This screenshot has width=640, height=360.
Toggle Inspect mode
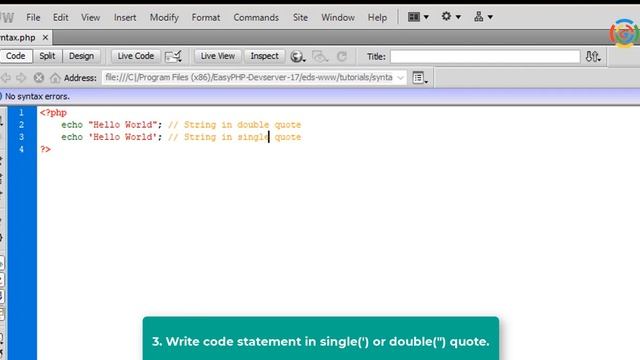point(264,56)
